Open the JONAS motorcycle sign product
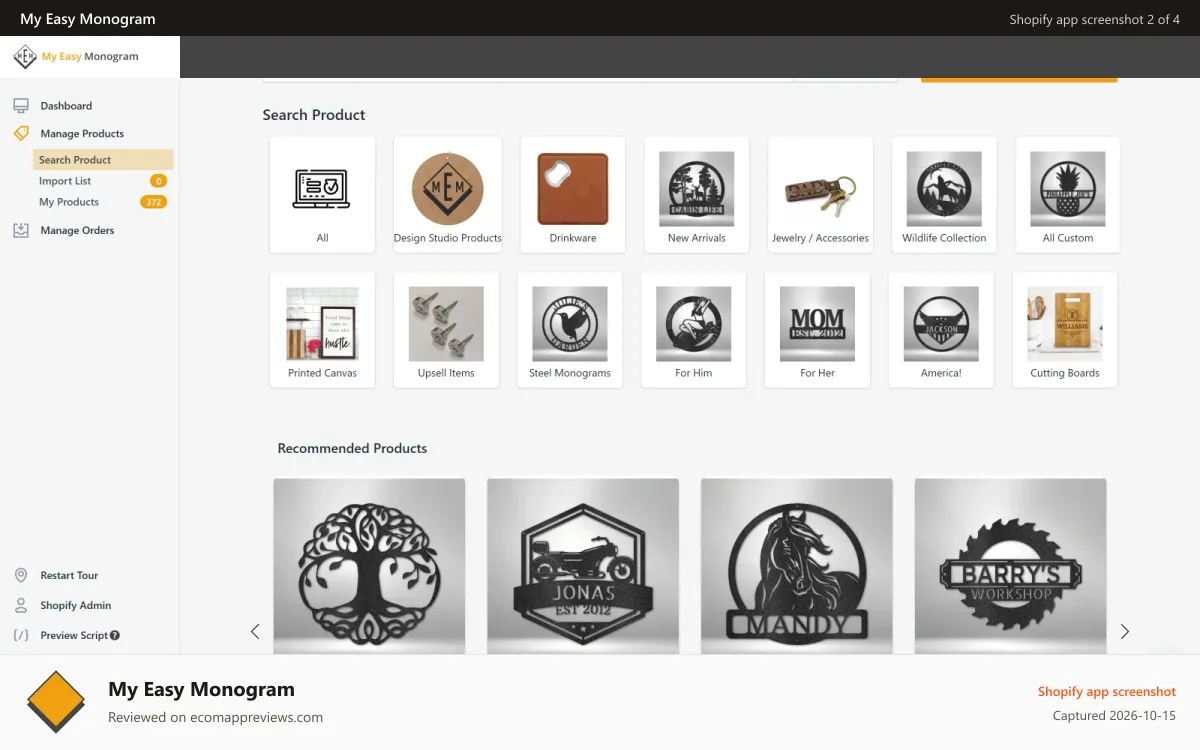Image resolution: width=1200 pixels, height=750 pixels. coord(583,567)
